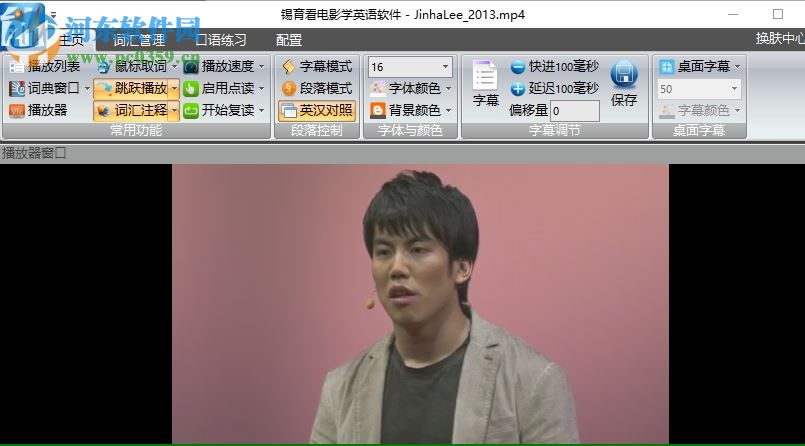Click the 快进100毫秒 minus icon
805x446 pixels.
pyautogui.click(x=518, y=67)
